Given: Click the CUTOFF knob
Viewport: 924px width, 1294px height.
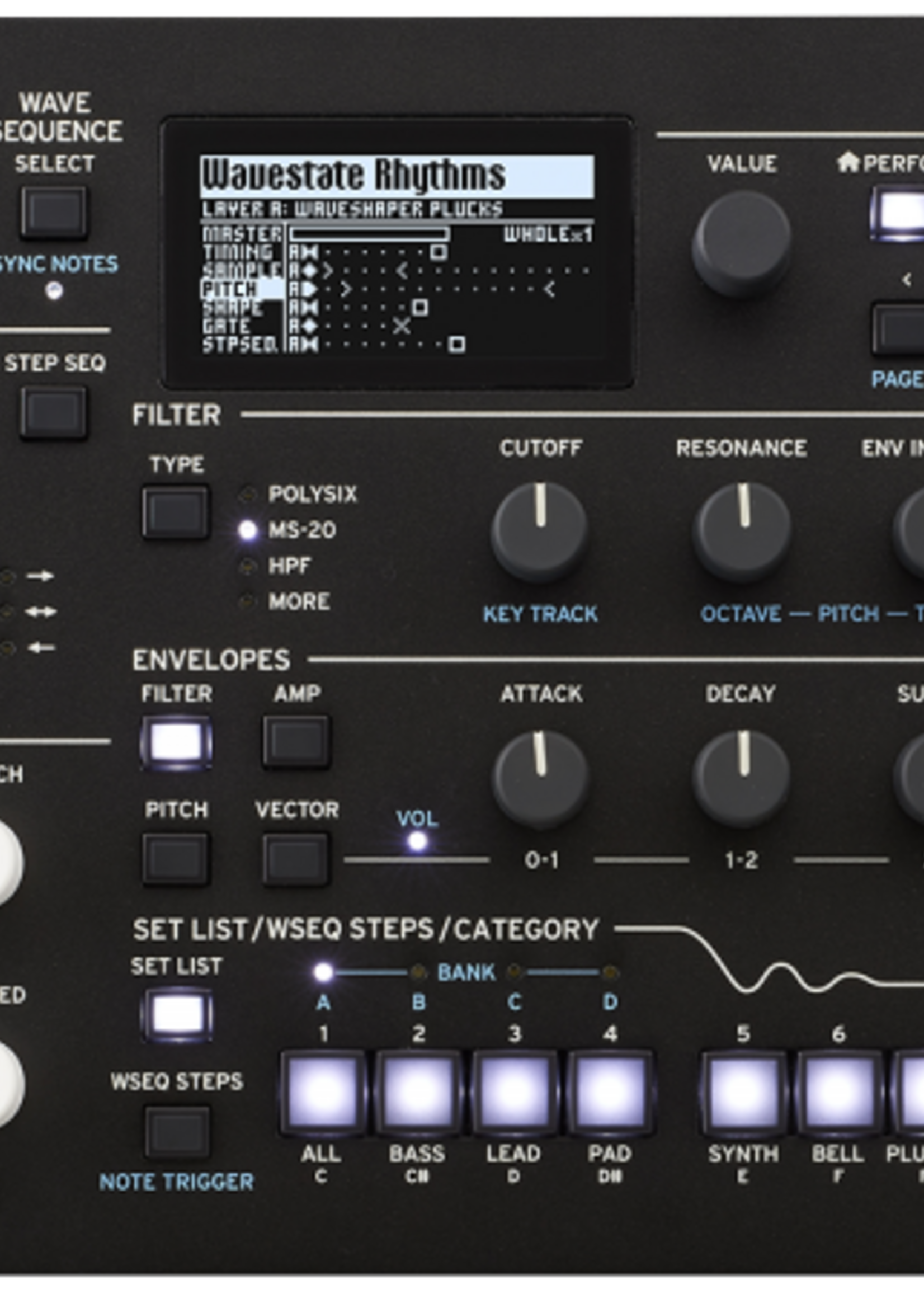Looking at the screenshot, I should (x=539, y=533).
